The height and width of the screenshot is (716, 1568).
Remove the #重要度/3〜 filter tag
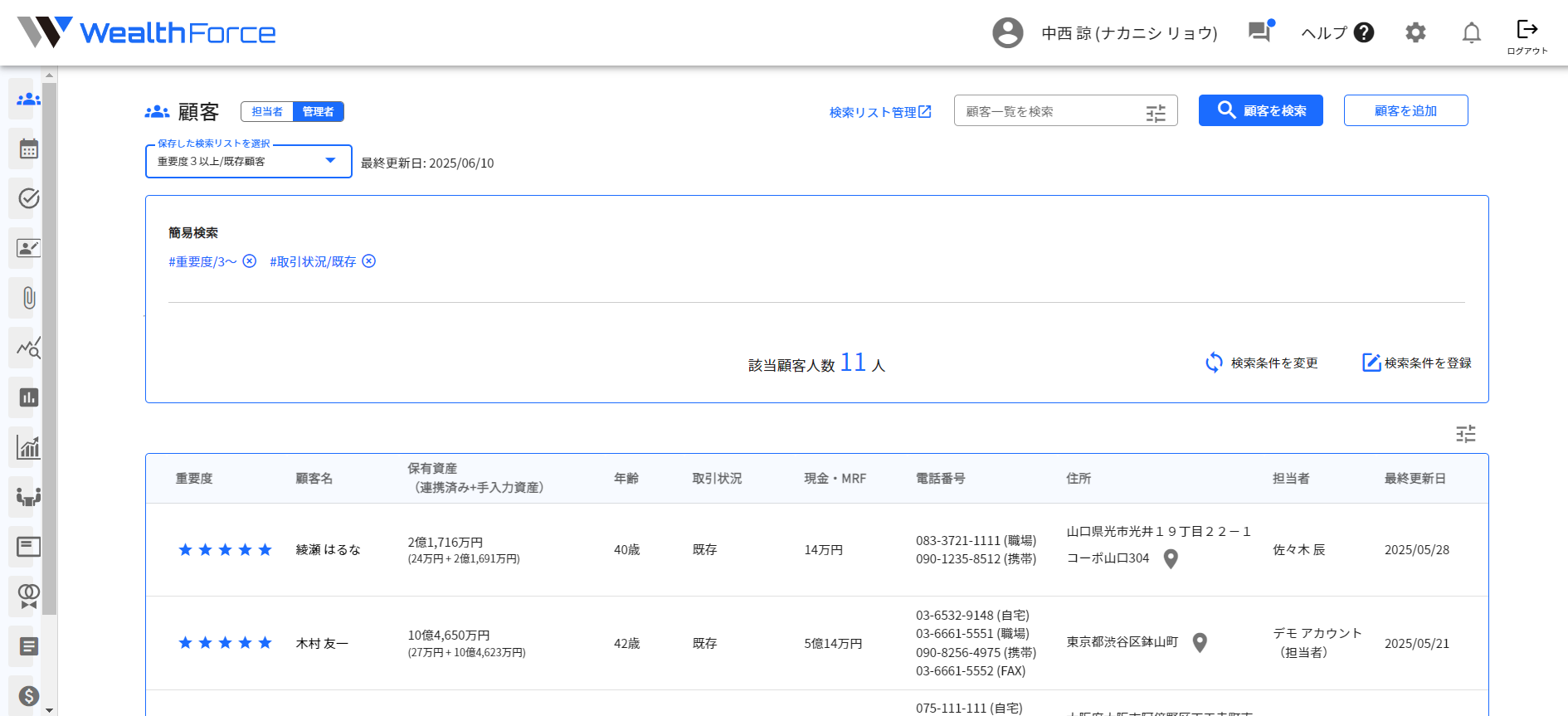249,261
